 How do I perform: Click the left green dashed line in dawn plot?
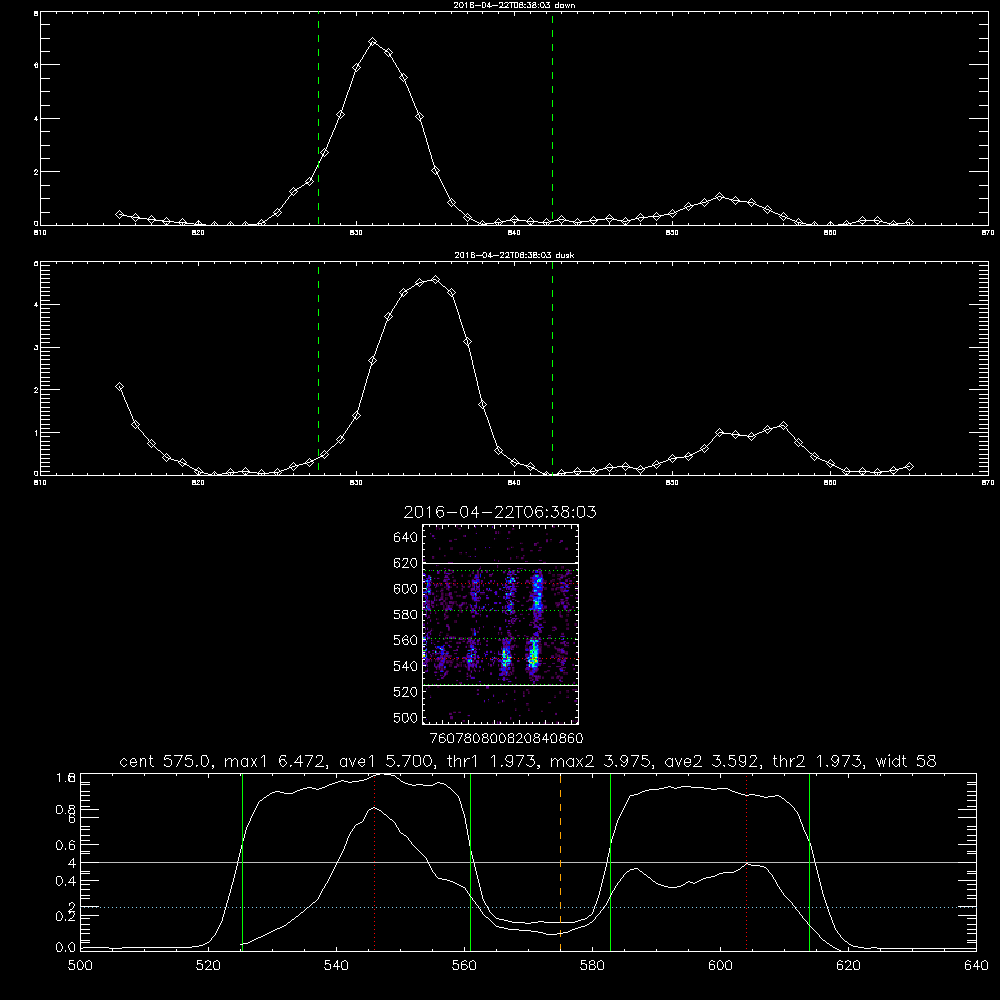pyautogui.click(x=318, y=119)
